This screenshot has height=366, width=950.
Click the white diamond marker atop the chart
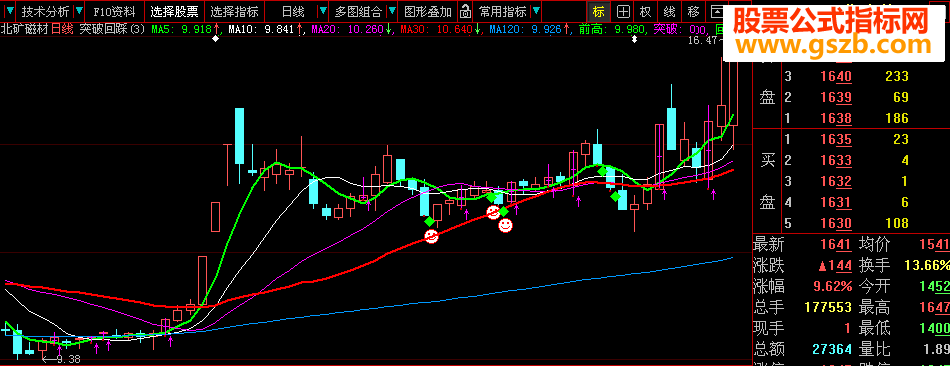coord(215,39)
